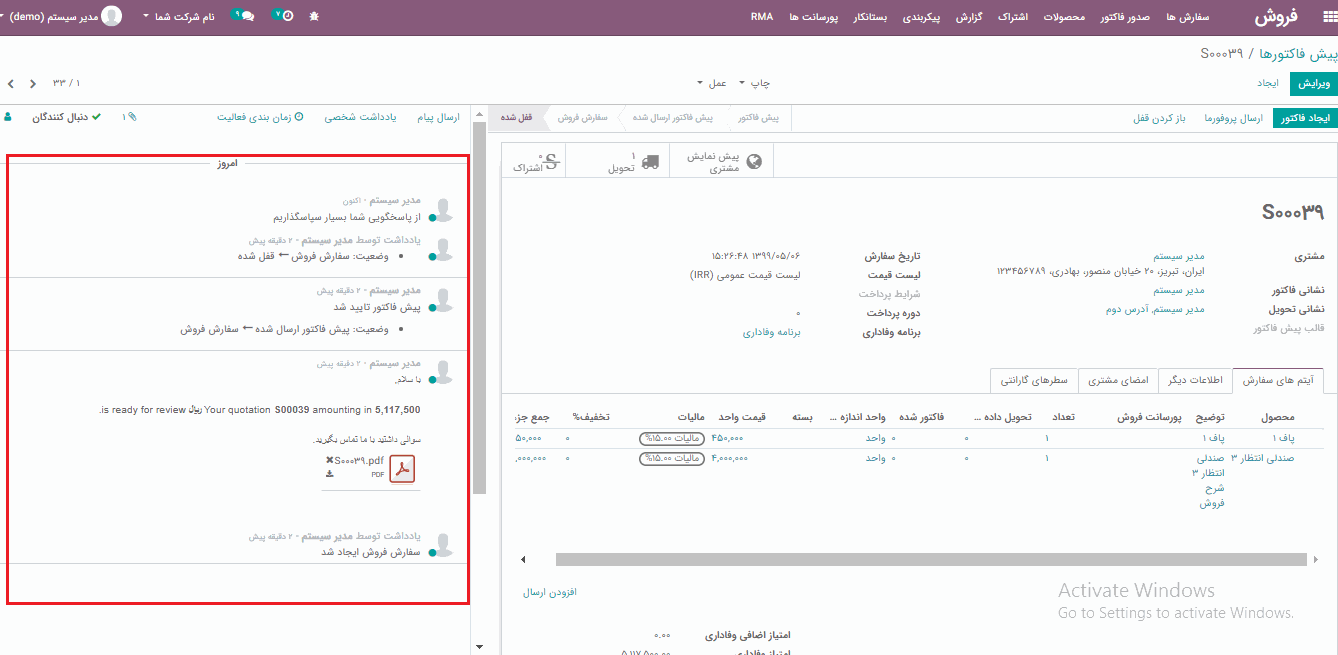
Task: Switch to the سطرهای گارانتی tab
Action: tap(1034, 381)
